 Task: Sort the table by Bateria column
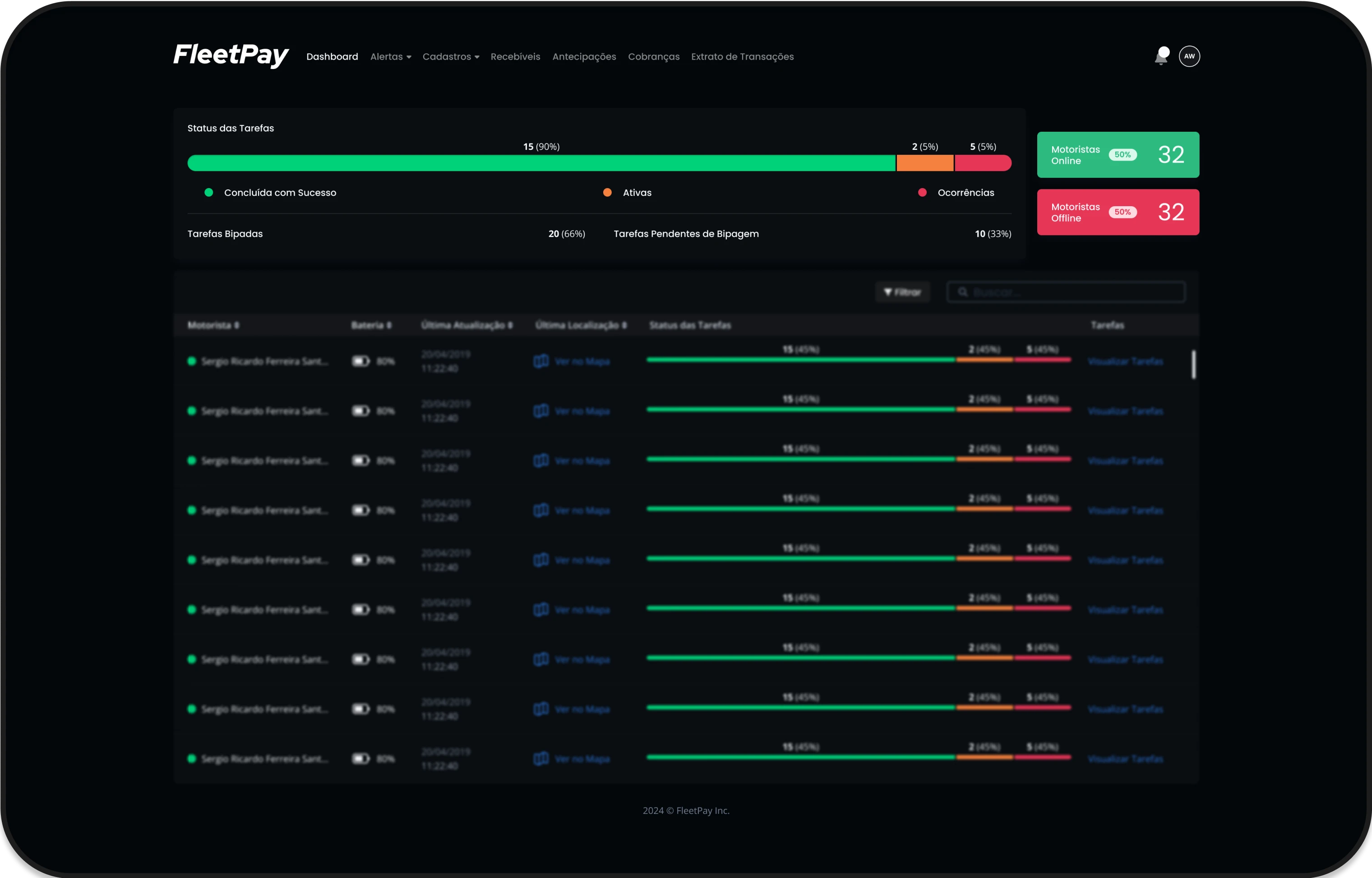(370, 326)
